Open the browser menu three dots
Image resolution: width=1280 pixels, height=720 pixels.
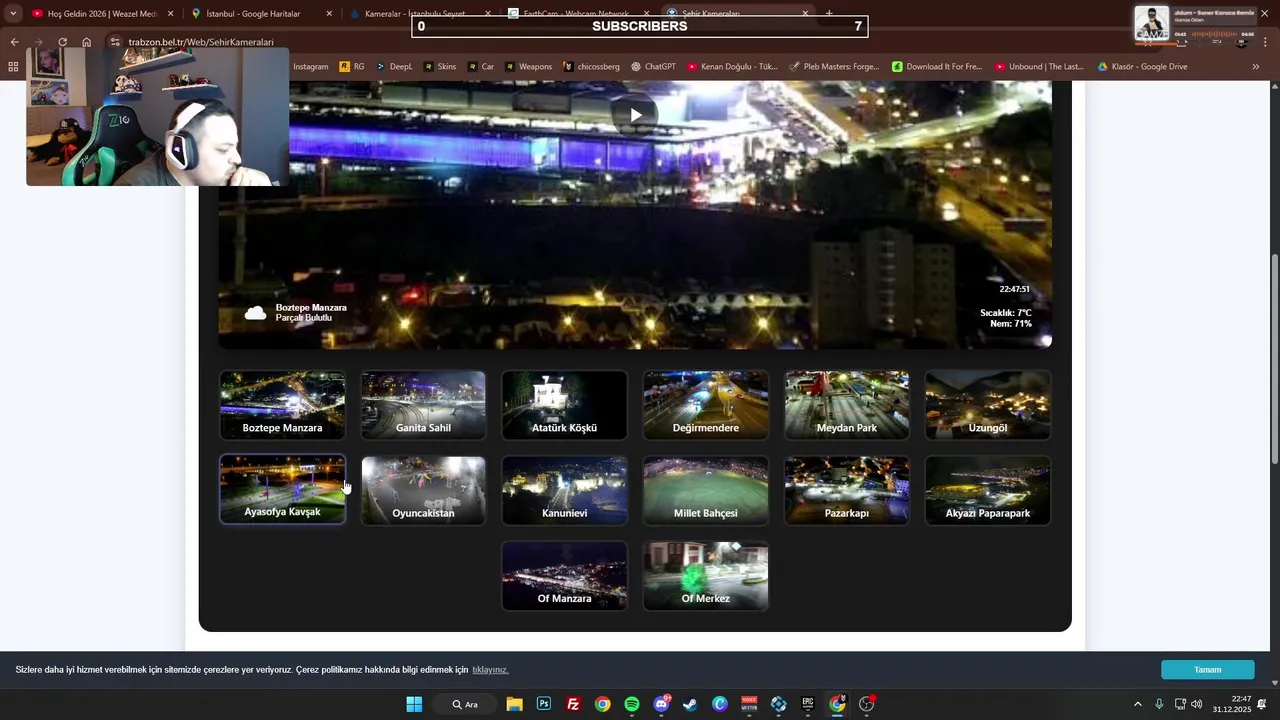click(1266, 42)
